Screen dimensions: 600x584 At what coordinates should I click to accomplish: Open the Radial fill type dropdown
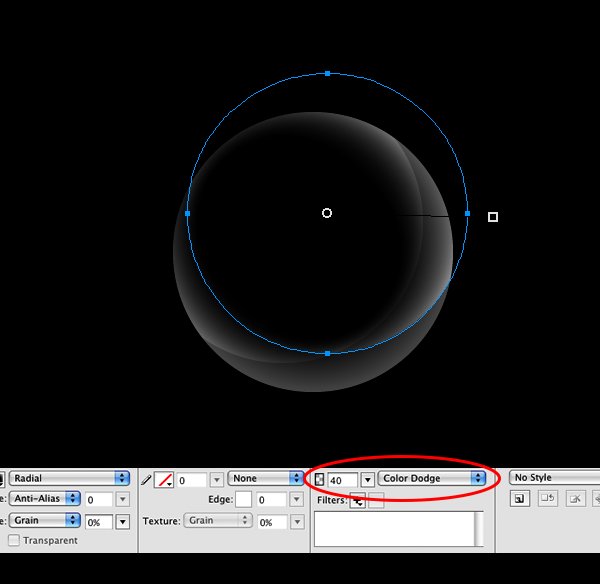pyautogui.click(x=70, y=478)
